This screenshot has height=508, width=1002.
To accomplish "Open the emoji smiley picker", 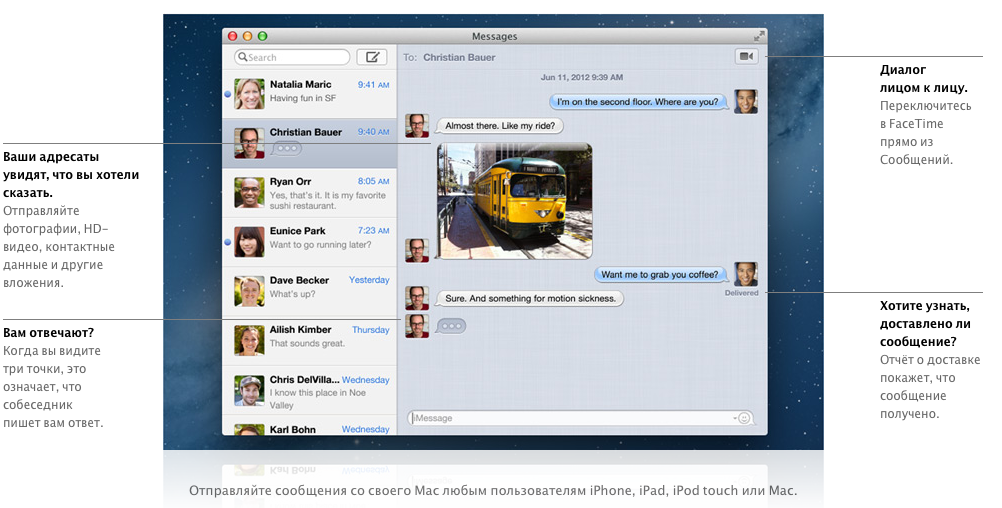I will click(744, 418).
